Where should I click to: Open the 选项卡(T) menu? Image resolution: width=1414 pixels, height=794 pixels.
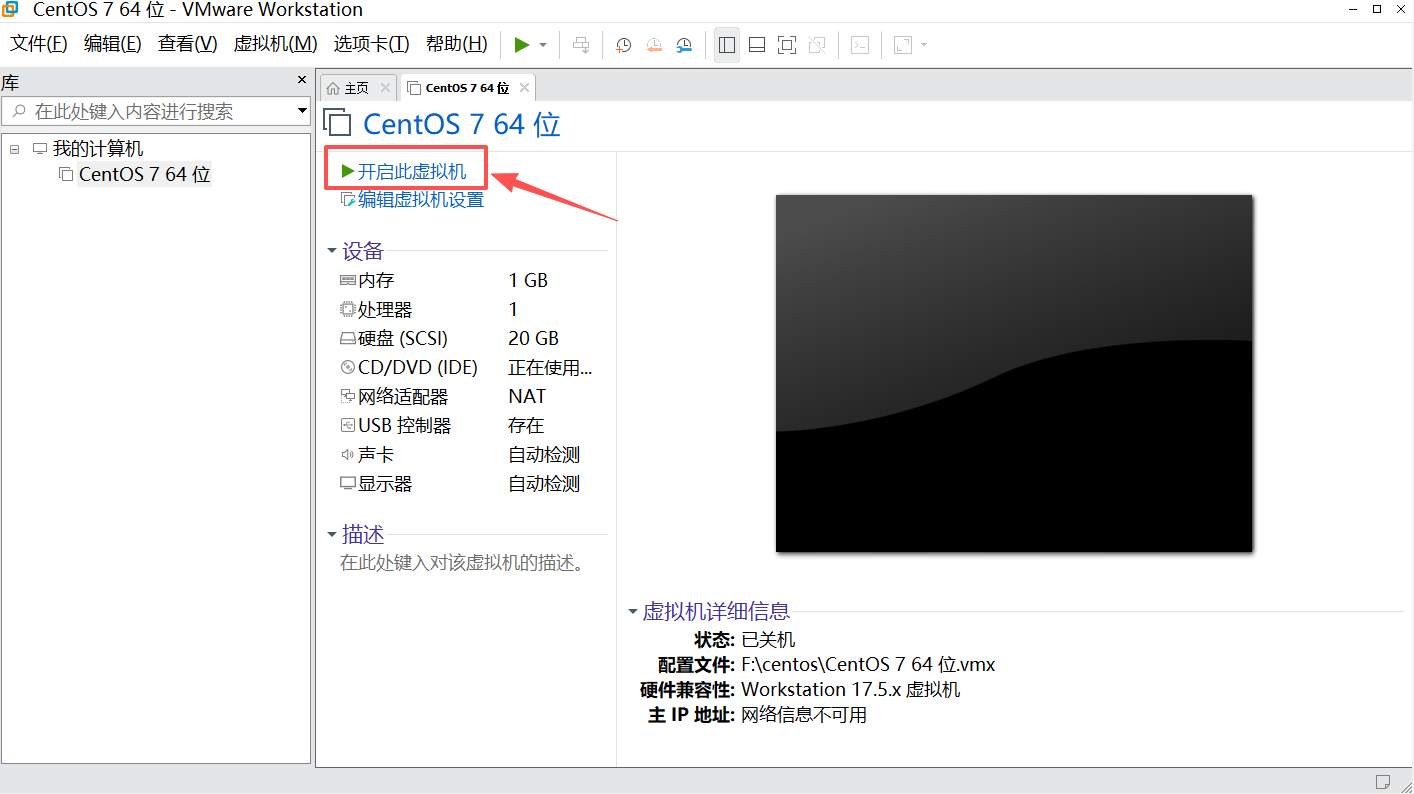(371, 44)
